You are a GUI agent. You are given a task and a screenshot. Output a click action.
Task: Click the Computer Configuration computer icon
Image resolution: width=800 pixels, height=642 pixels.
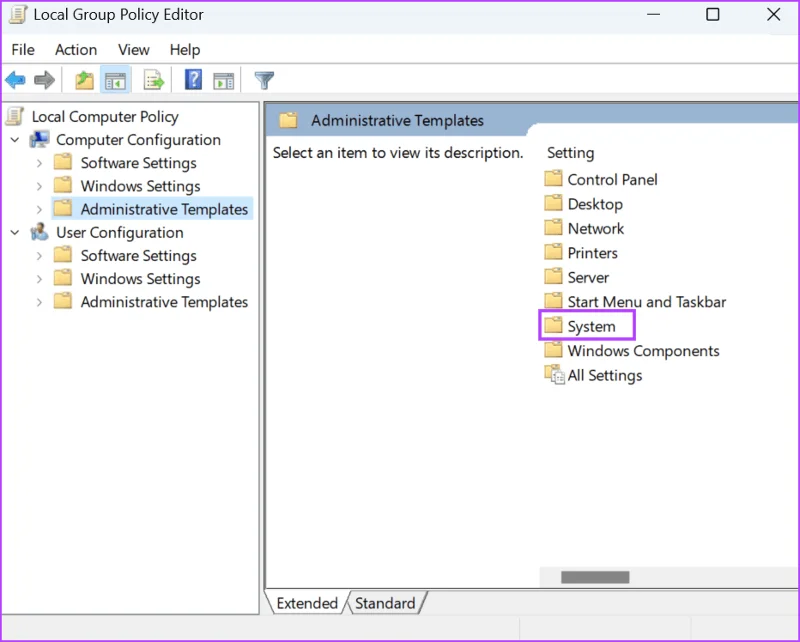pyautogui.click(x=39, y=139)
